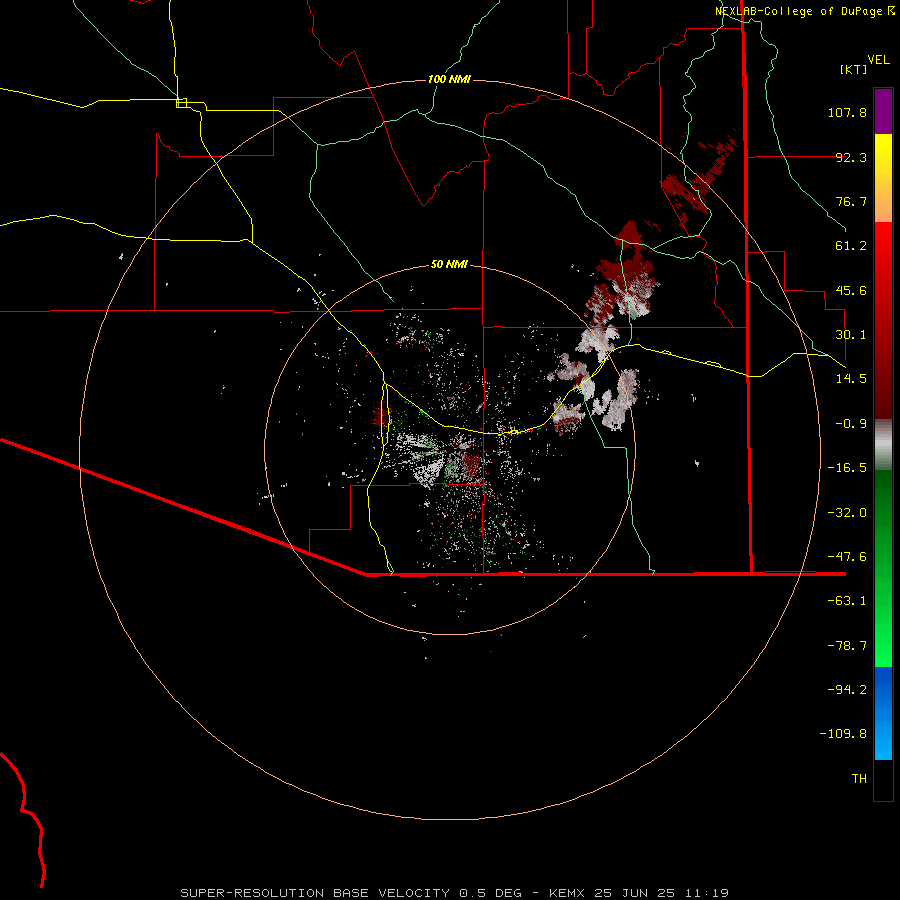Click the -109.8 legend value
The width and height of the screenshot is (900, 900).
843,734
